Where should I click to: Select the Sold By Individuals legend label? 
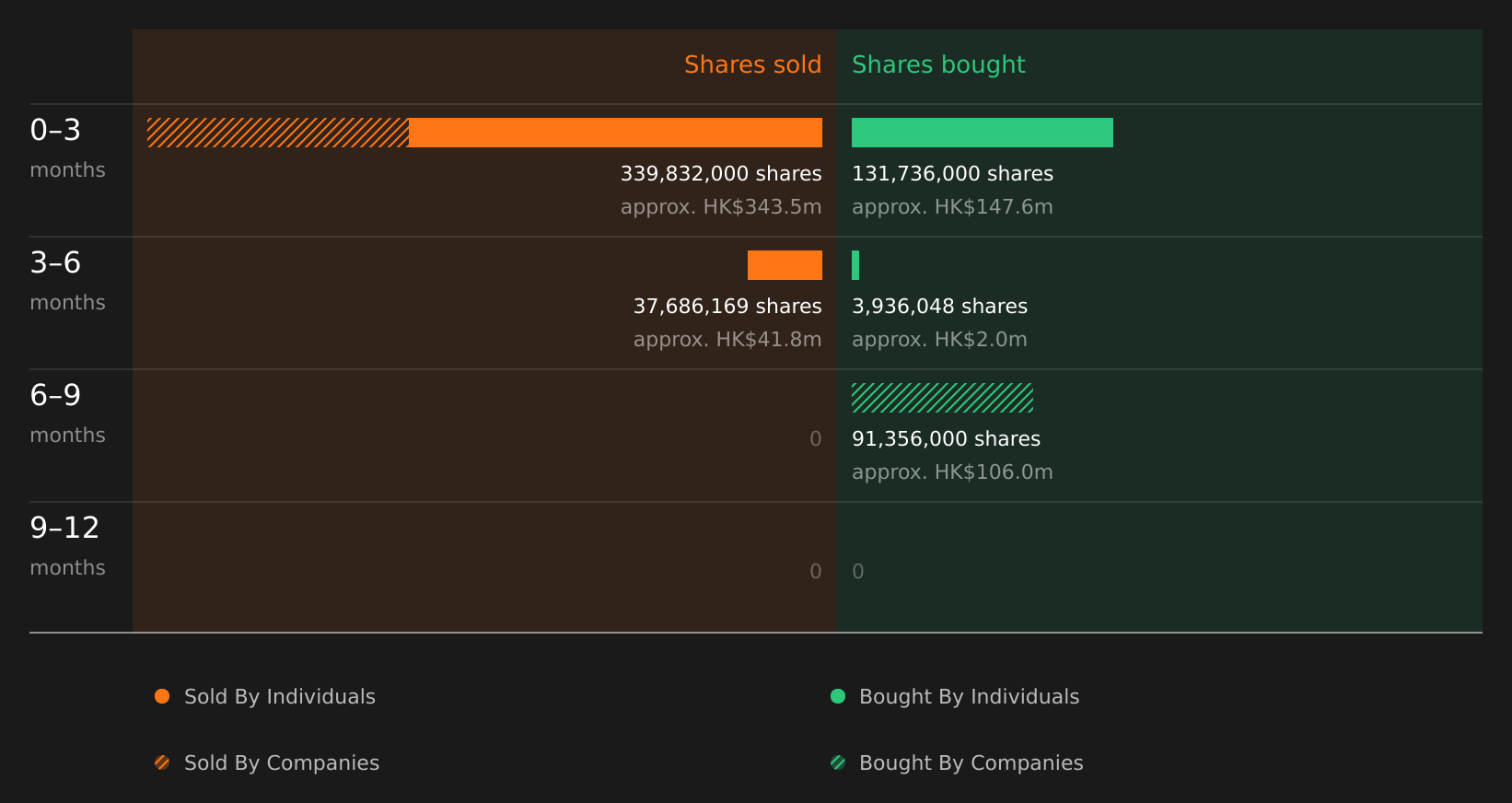pos(280,697)
